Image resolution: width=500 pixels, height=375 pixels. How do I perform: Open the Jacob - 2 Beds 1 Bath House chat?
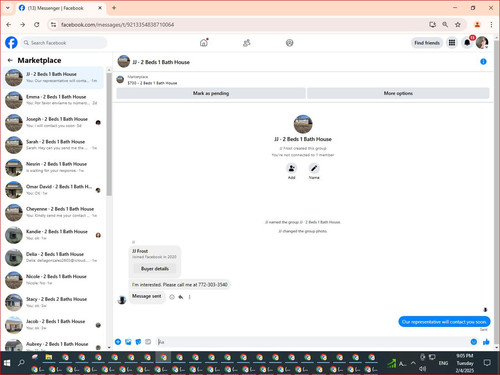point(53,325)
